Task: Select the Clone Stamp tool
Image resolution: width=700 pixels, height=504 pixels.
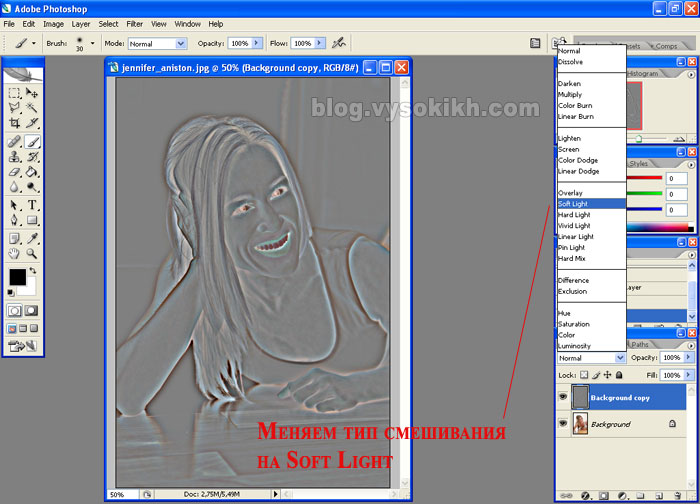Action: [14, 157]
